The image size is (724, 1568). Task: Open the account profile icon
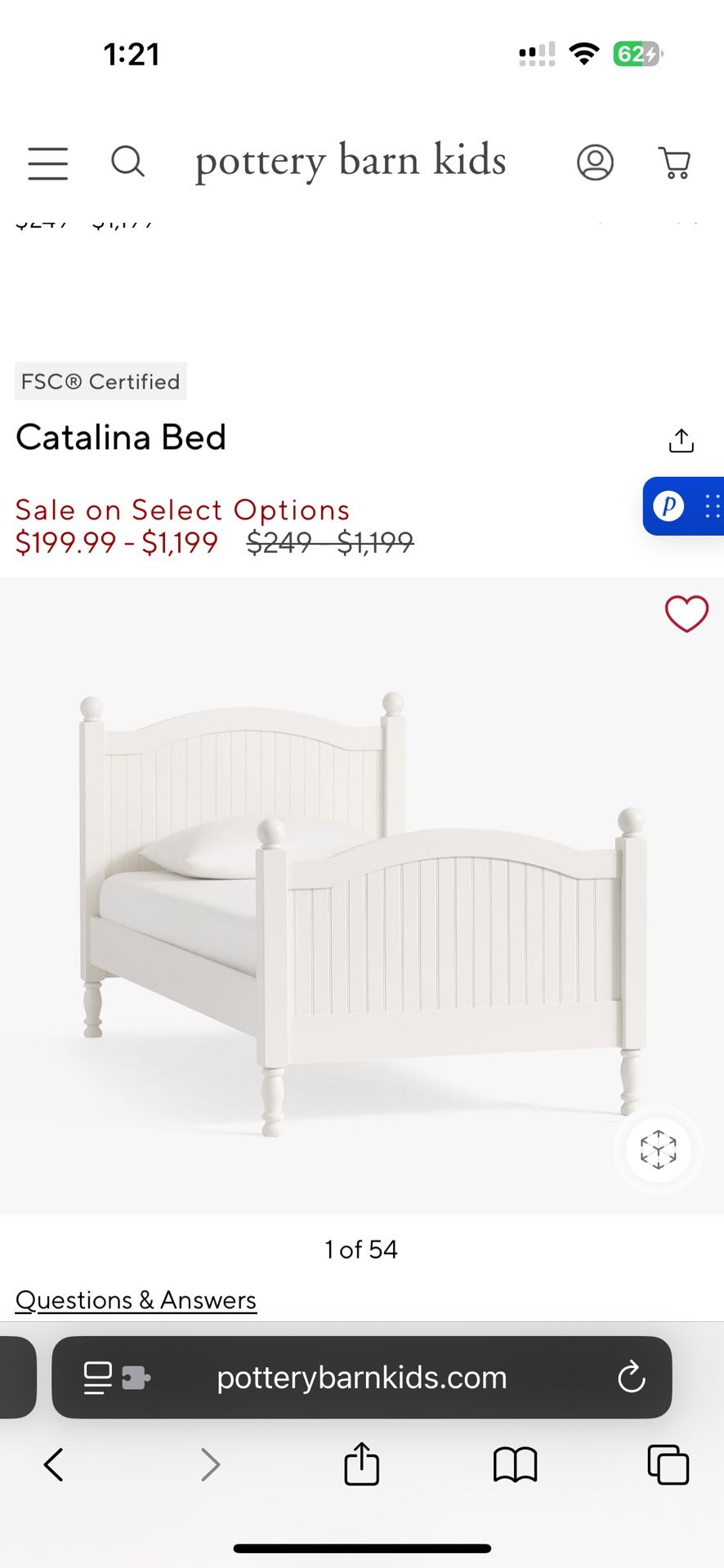[595, 162]
